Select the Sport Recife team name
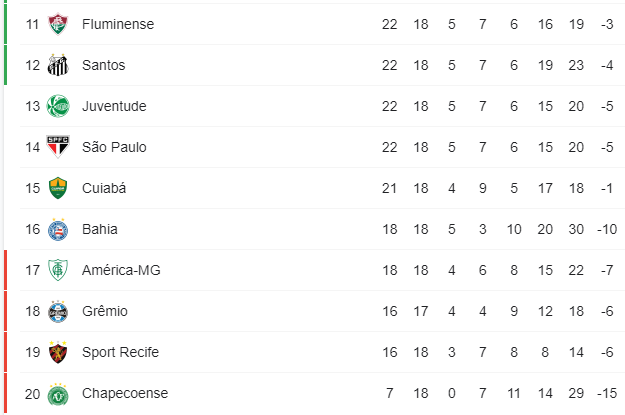625x415 pixels. pos(120,352)
